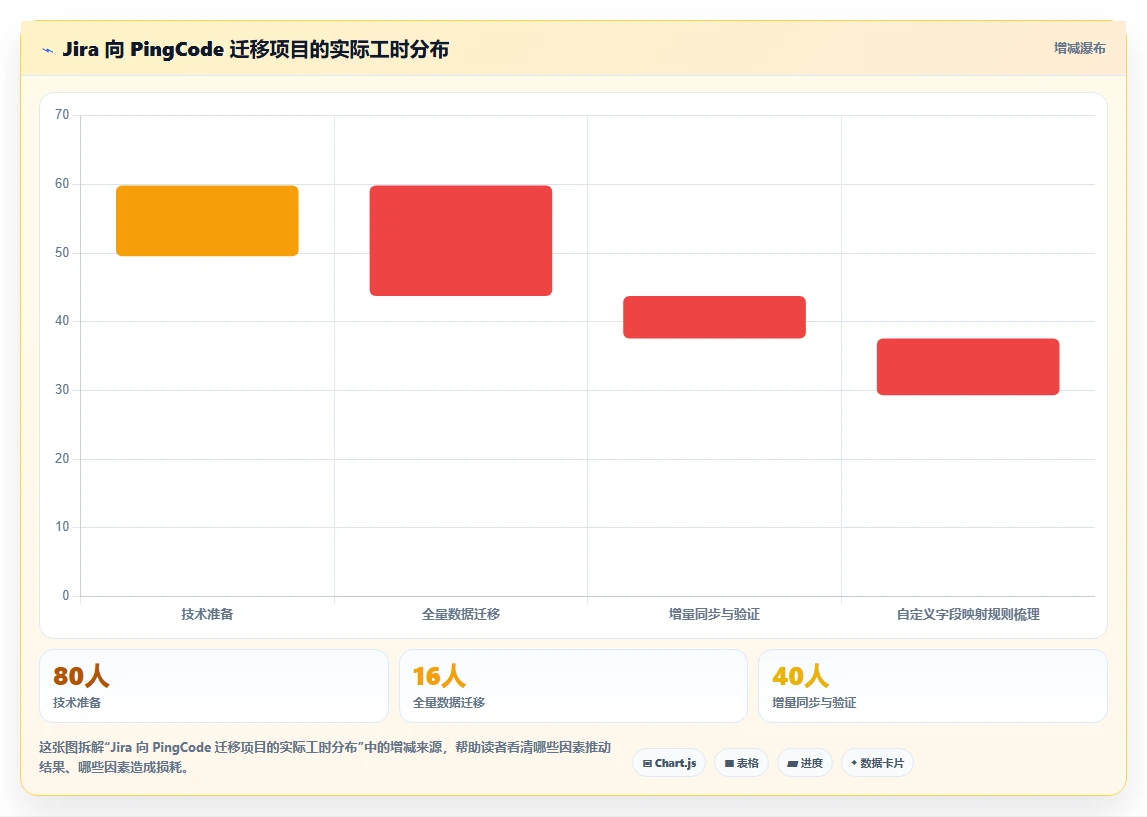Click the description paragraph starting 这张图拆解
Screen dimensions: 1147x817
pos(325,757)
